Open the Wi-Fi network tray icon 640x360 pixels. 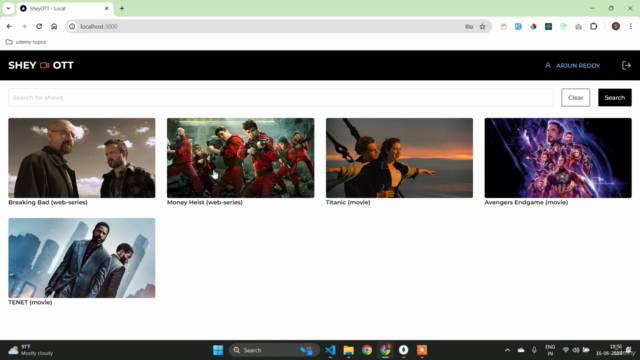click(566, 350)
